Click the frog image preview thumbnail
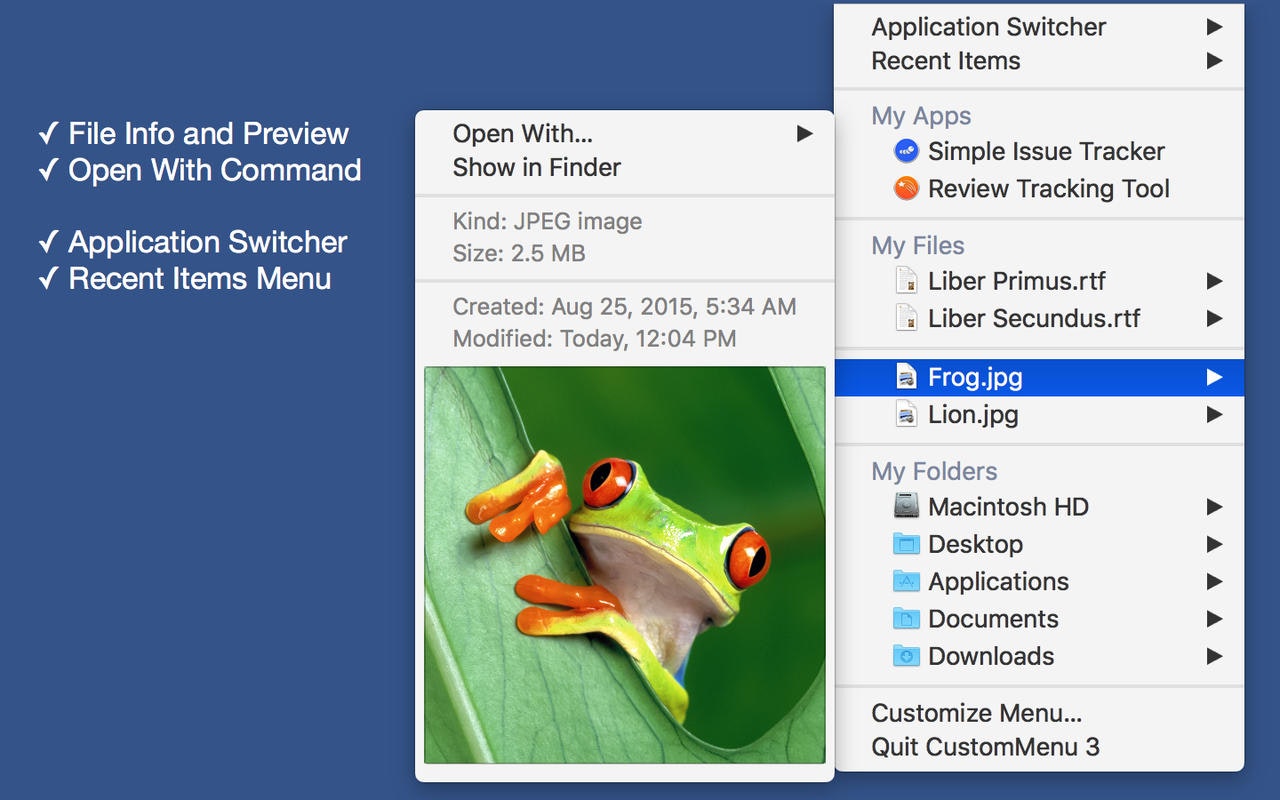This screenshot has height=800, width=1280. [x=625, y=565]
